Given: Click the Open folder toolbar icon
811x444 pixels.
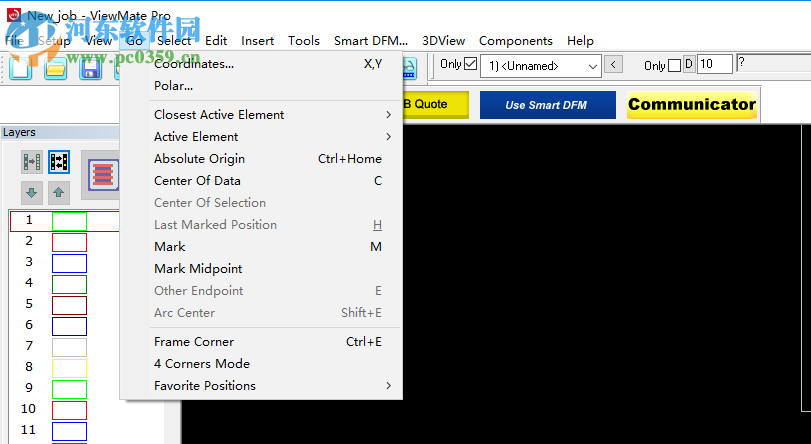Looking at the screenshot, I should (x=55, y=68).
